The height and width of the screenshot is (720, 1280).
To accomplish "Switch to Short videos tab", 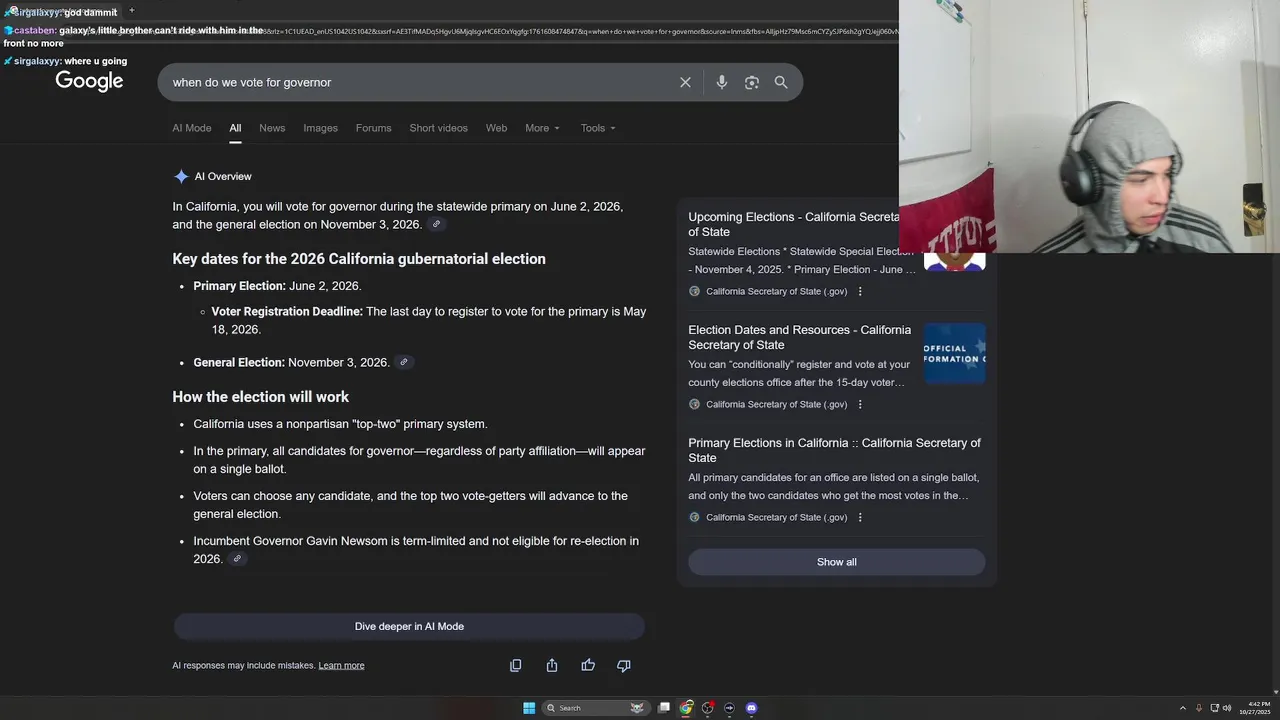I will point(438,128).
